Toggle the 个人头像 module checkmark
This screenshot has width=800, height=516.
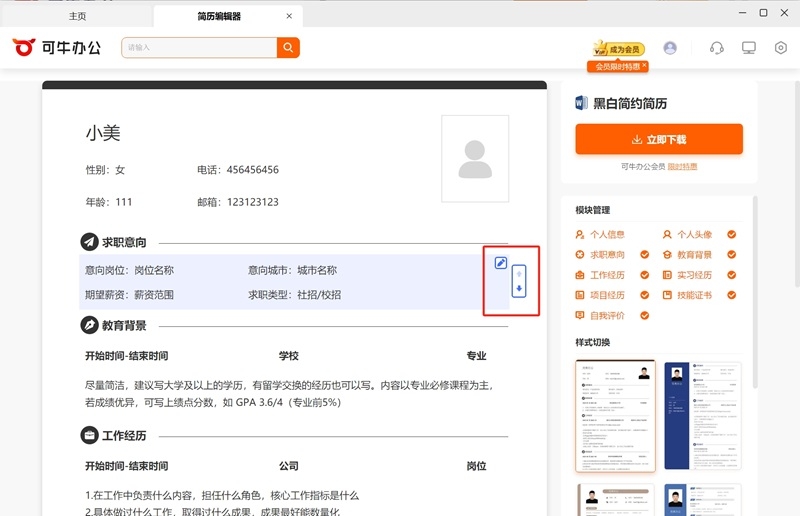(732, 234)
